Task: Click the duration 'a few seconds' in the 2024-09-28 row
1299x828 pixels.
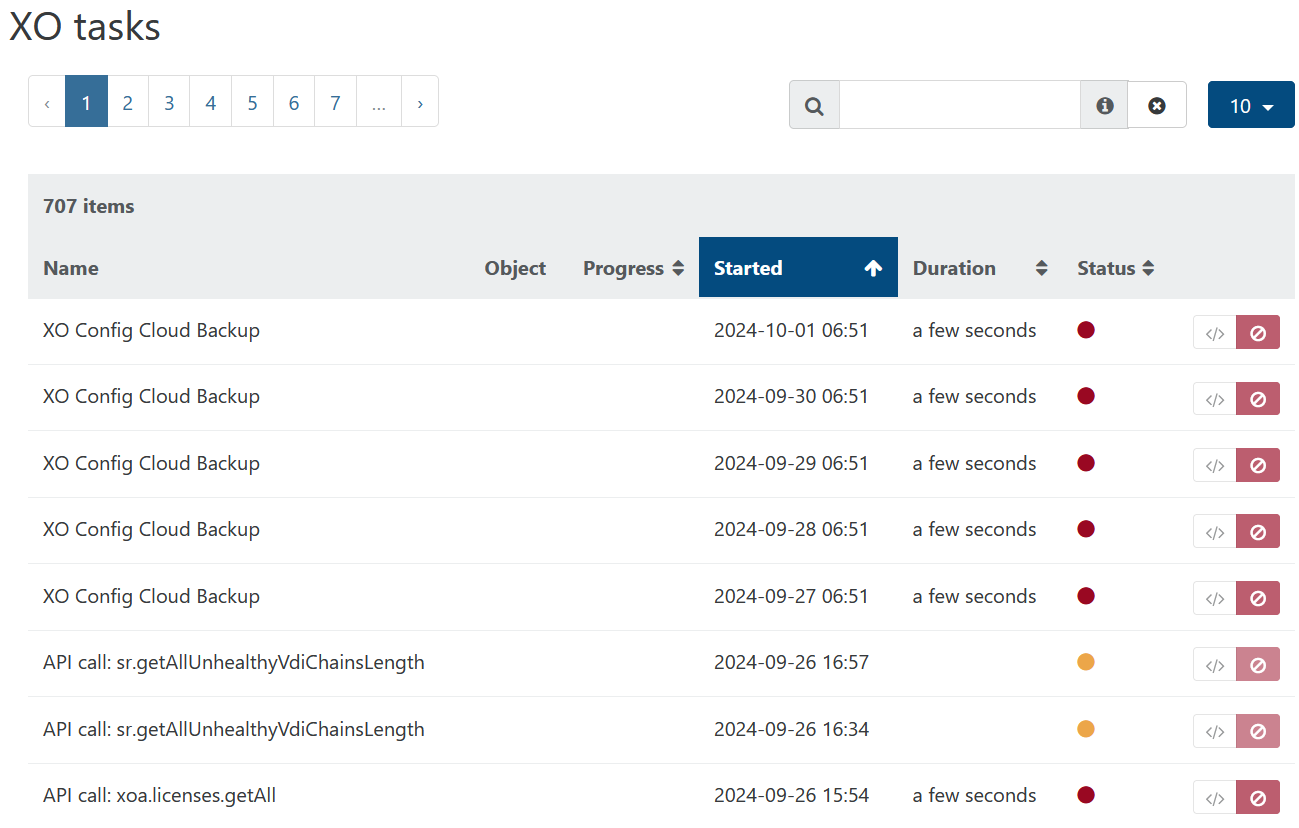Action: tap(974, 529)
